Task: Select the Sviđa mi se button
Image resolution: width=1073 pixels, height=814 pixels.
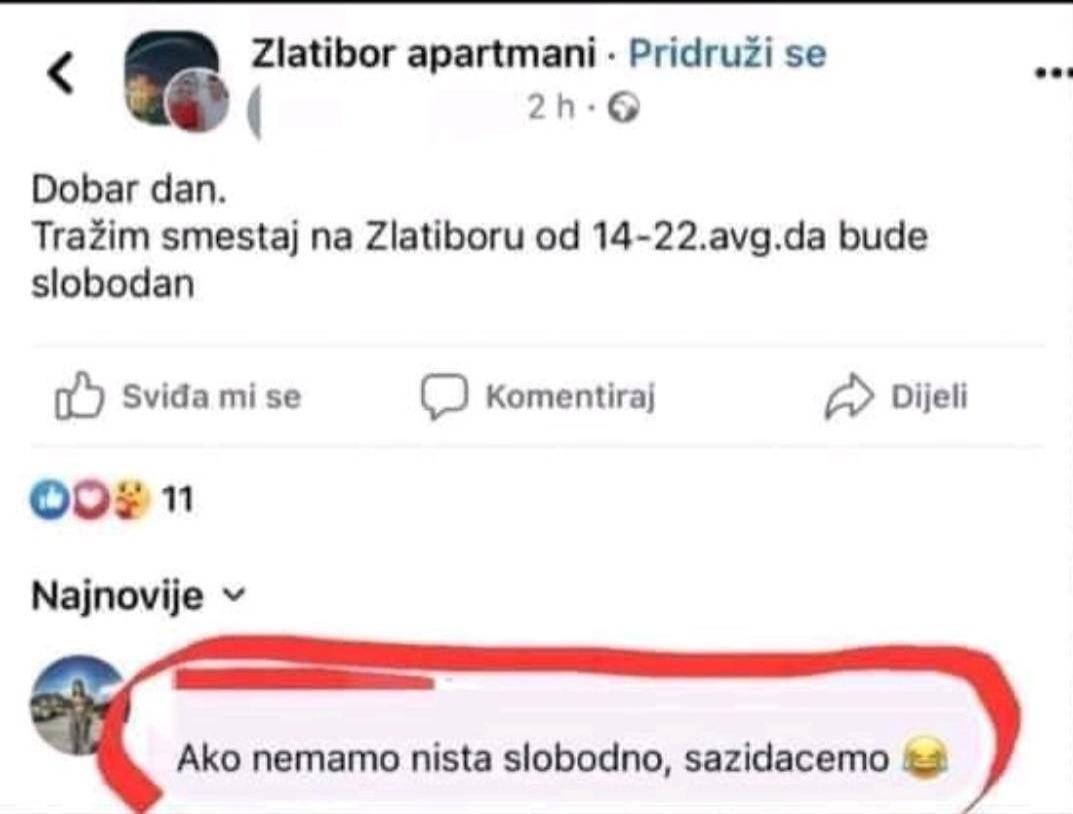Action: click(x=178, y=396)
